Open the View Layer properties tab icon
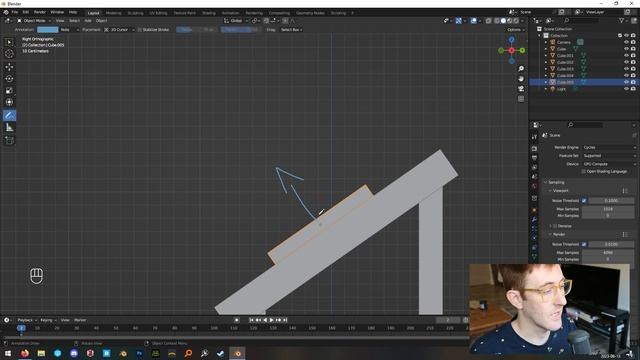 (534, 167)
